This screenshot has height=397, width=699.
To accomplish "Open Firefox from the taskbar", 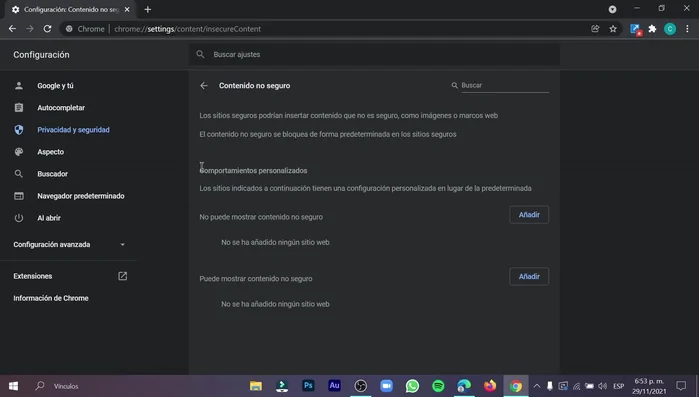I will pos(490,386).
